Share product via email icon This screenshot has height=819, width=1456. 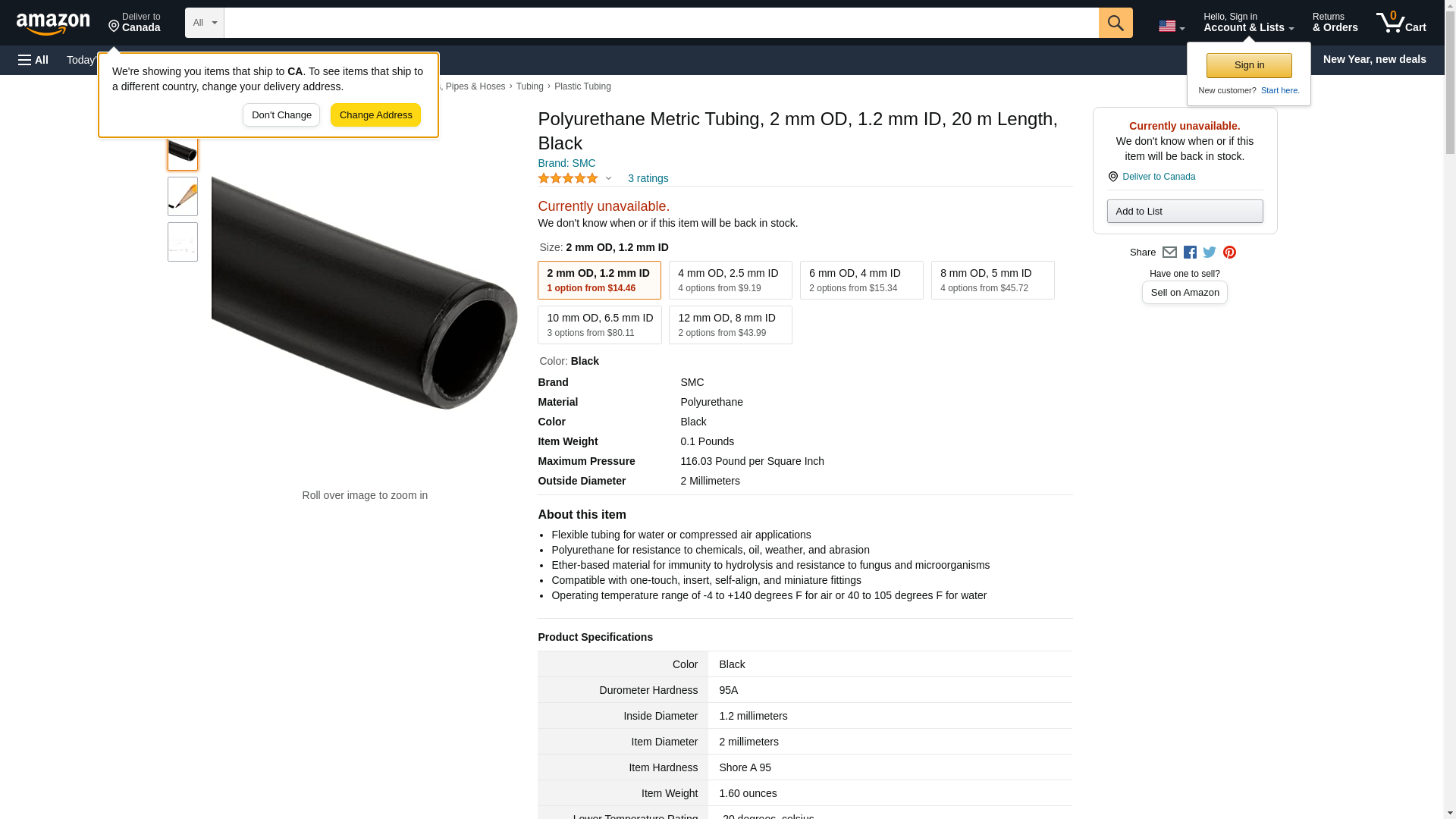click(1169, 253)
